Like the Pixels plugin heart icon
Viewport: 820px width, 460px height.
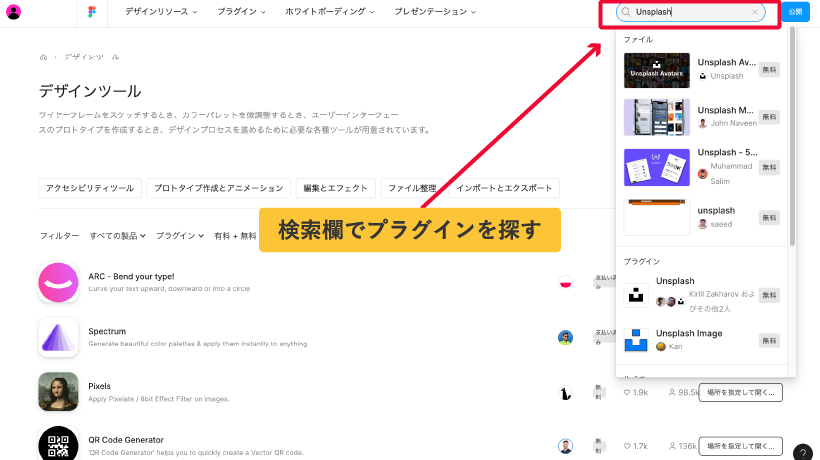[627, 393]
